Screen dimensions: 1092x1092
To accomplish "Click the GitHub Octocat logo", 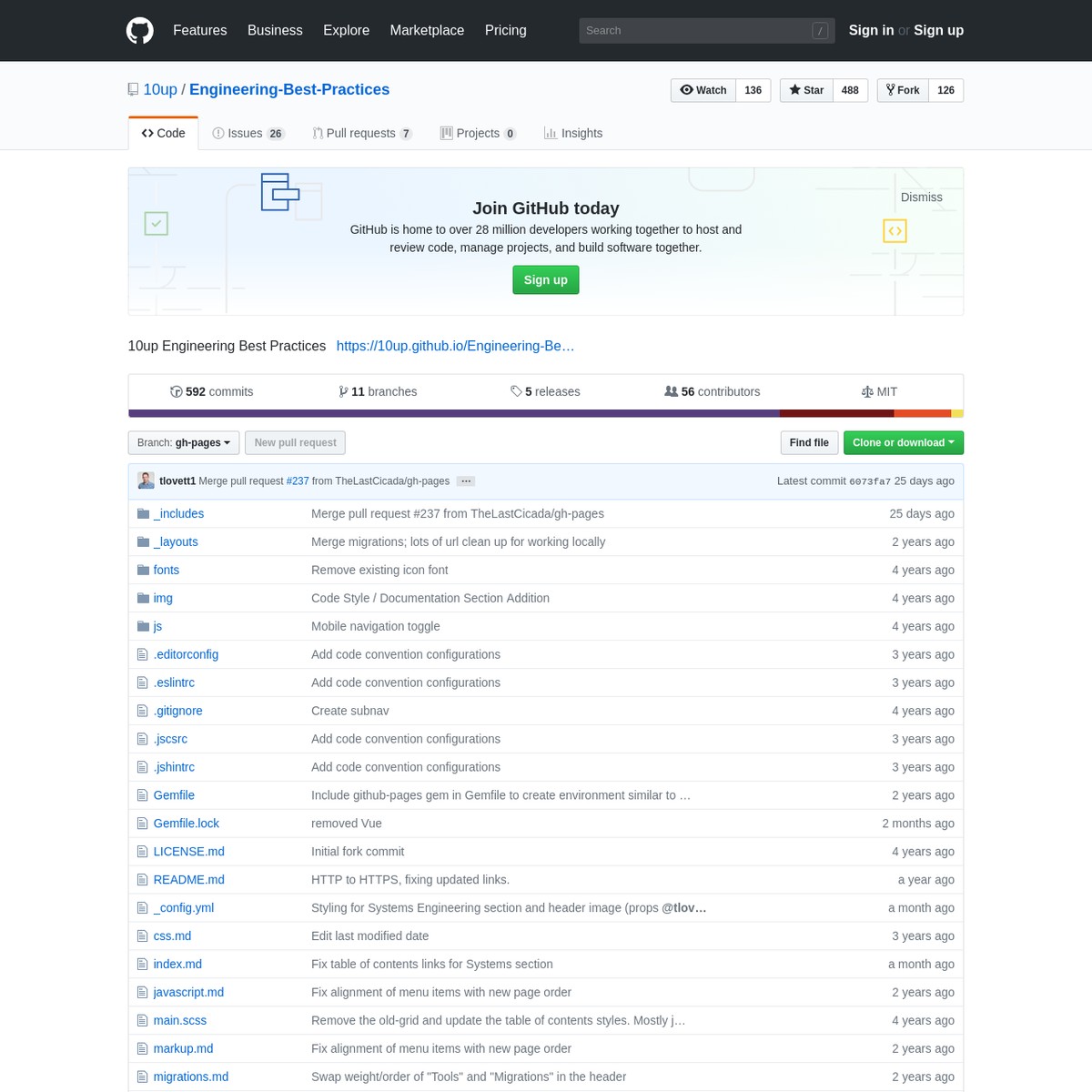I will (140, 30).
